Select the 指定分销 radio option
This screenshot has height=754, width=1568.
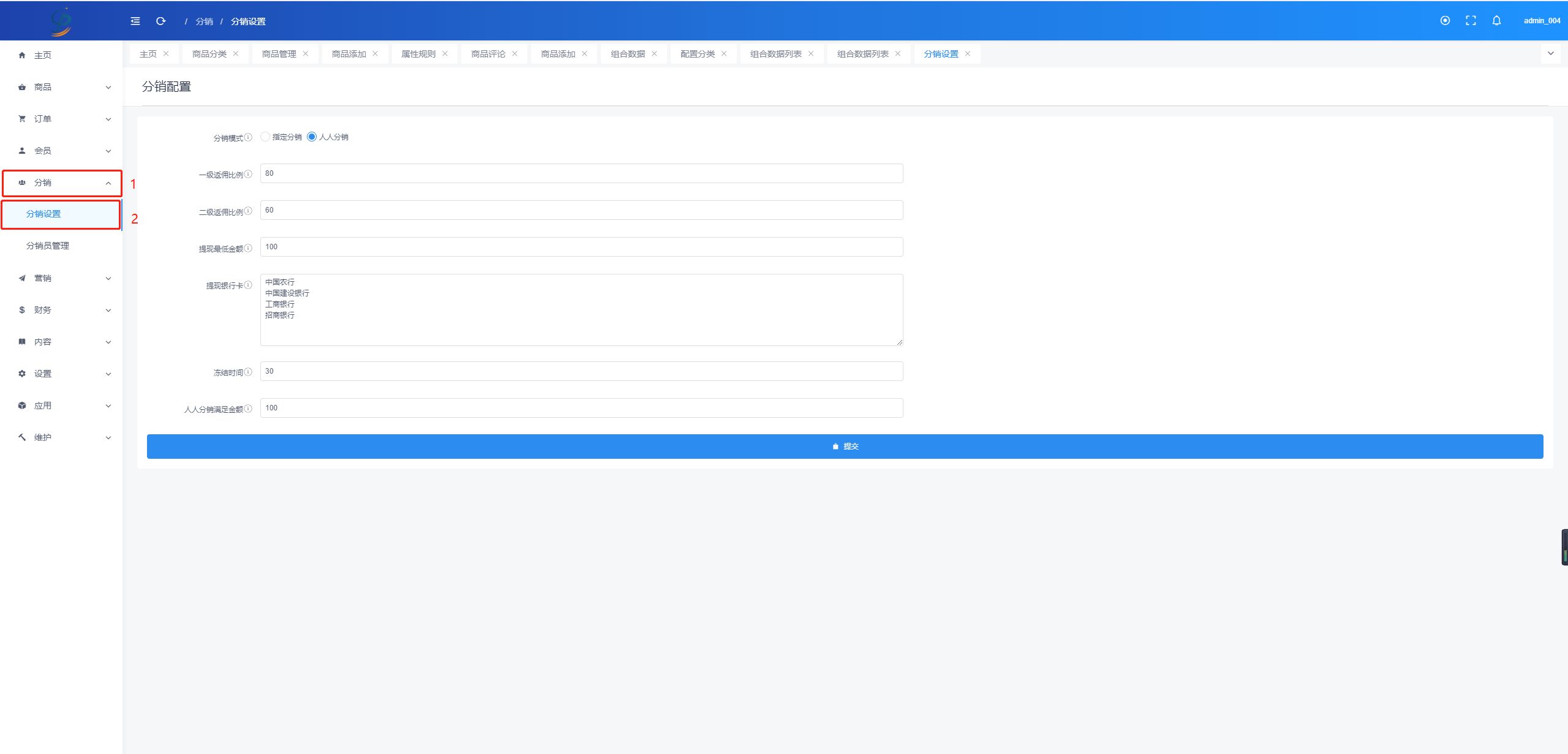265,137
